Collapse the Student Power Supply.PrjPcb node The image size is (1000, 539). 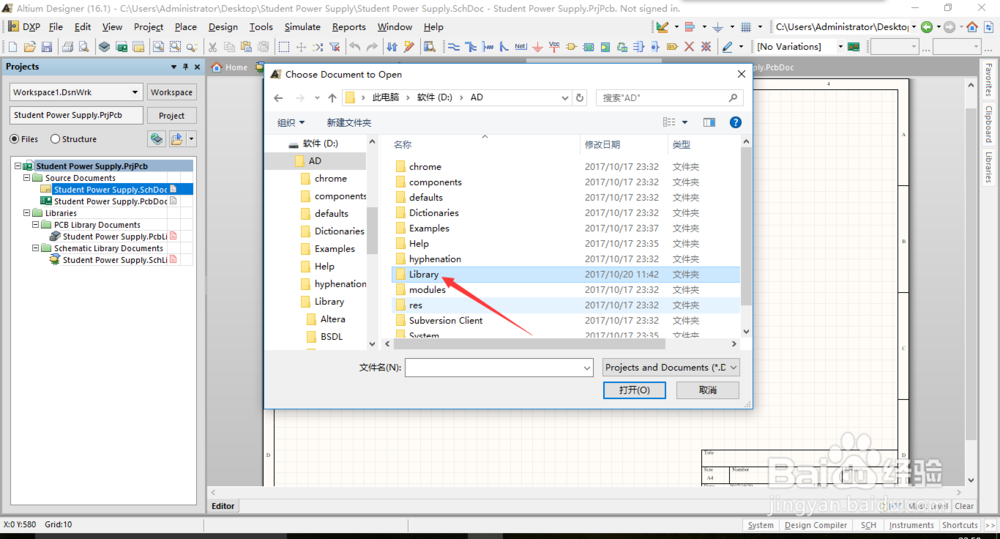pos(18,166)
